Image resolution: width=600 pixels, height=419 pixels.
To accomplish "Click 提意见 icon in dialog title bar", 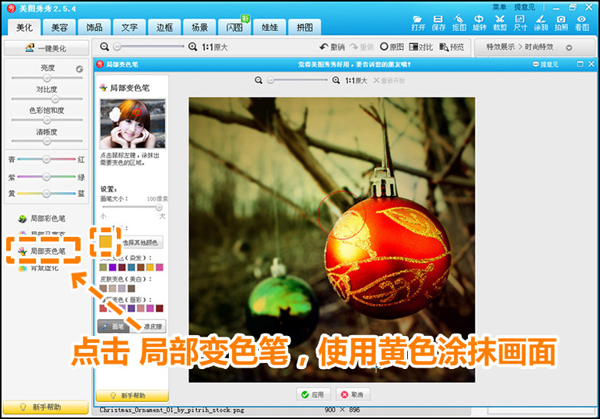I will 545,64.
